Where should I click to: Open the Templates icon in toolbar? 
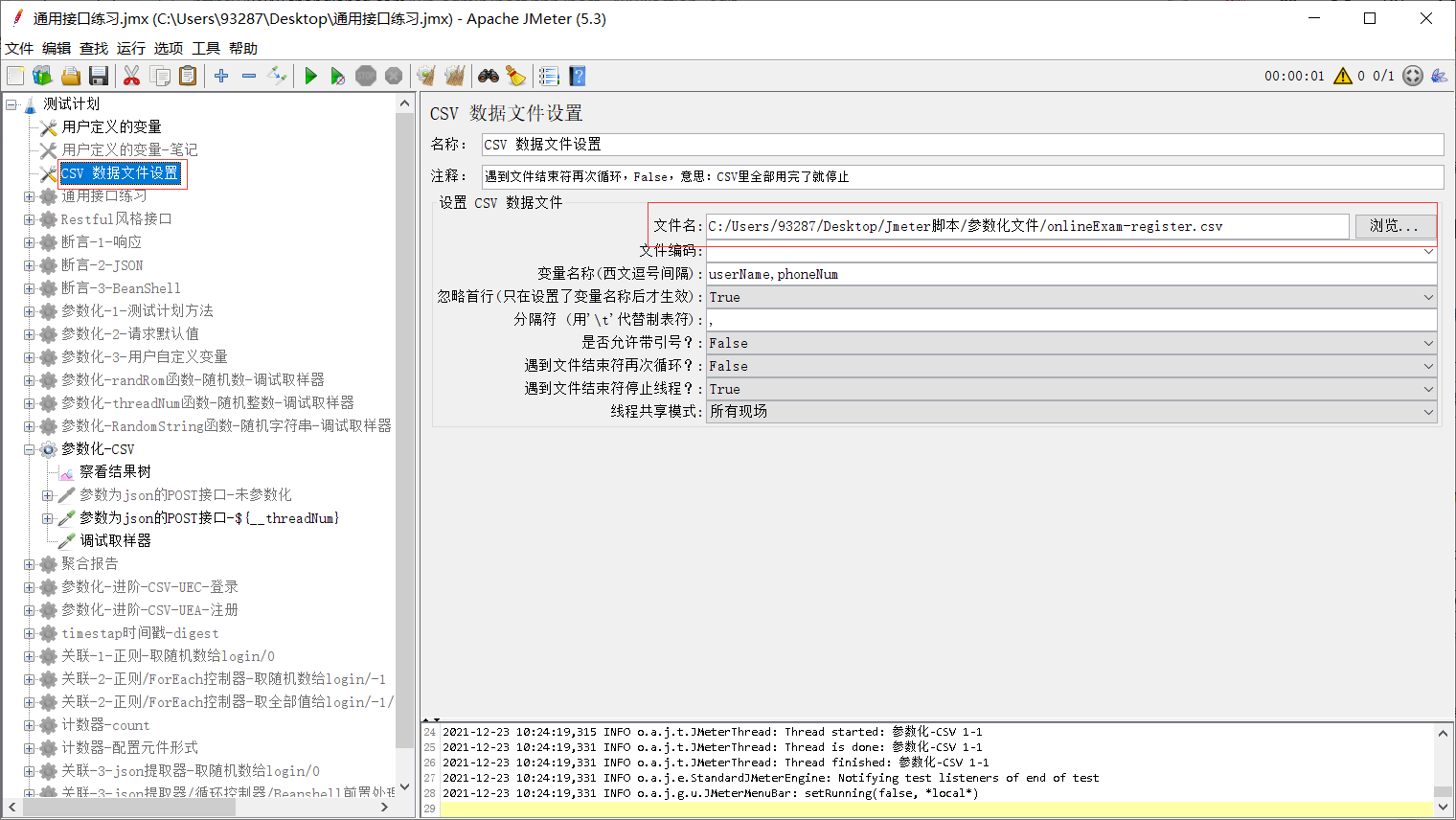pyautogui.click(x=42, y=76)
